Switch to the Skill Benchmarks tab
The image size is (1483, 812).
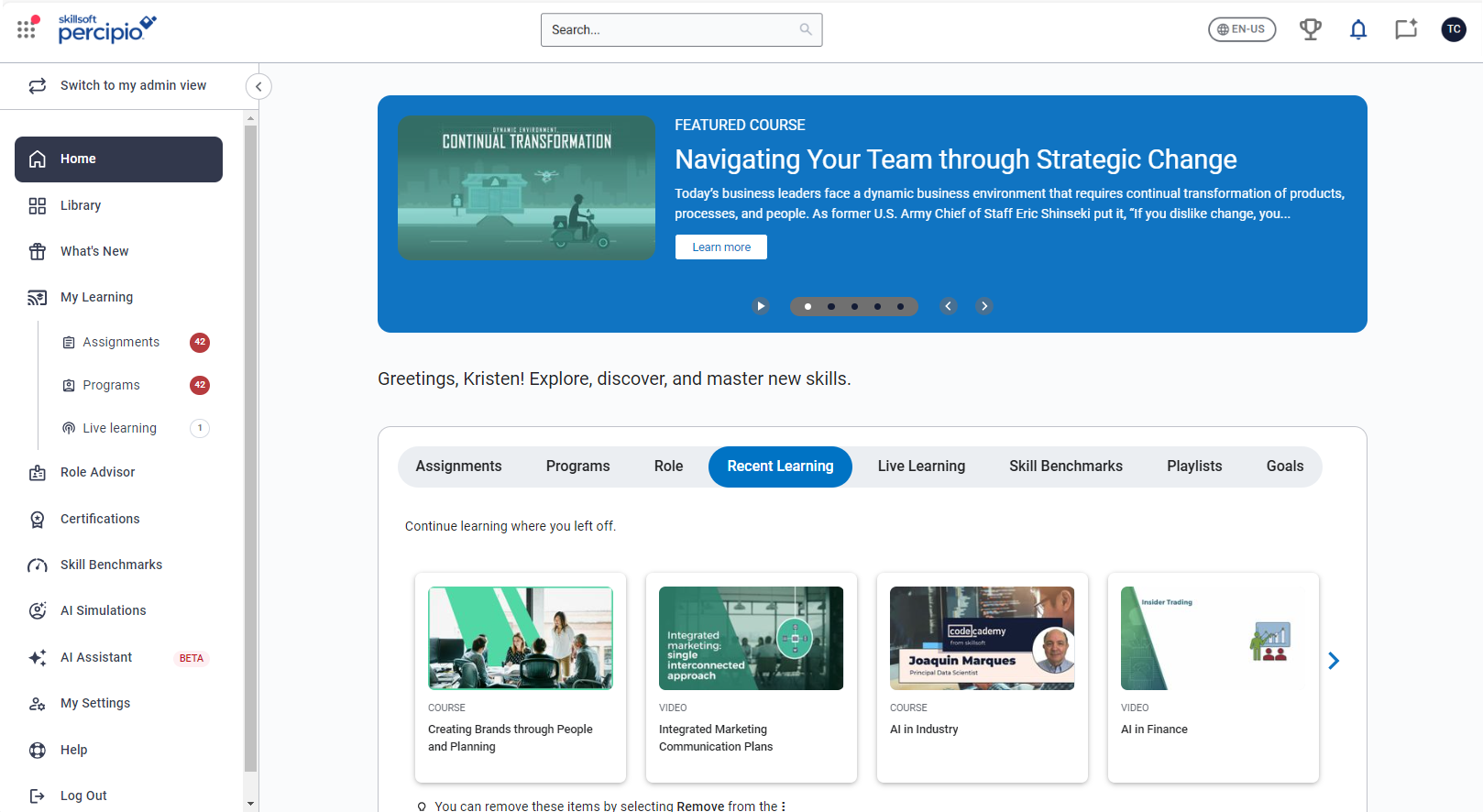pos(1065,466)
